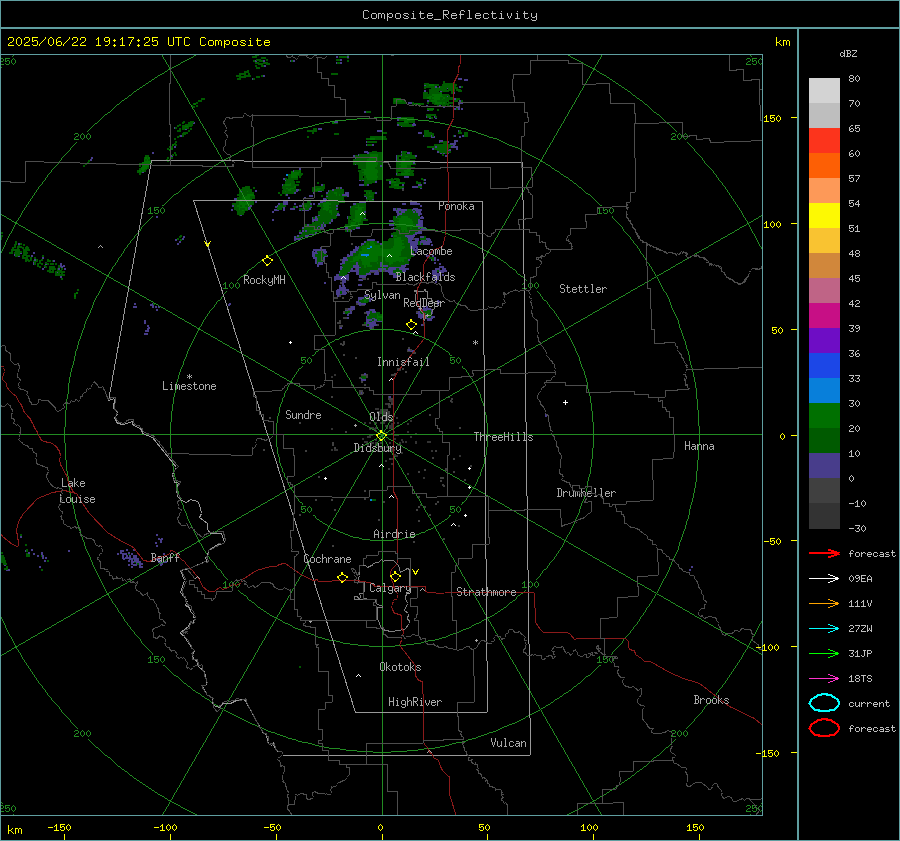Click the cyan current ellipse legend icon
The width and height of the screenshot is (900, 841).
pyautogui.click(x=824, y=703)
